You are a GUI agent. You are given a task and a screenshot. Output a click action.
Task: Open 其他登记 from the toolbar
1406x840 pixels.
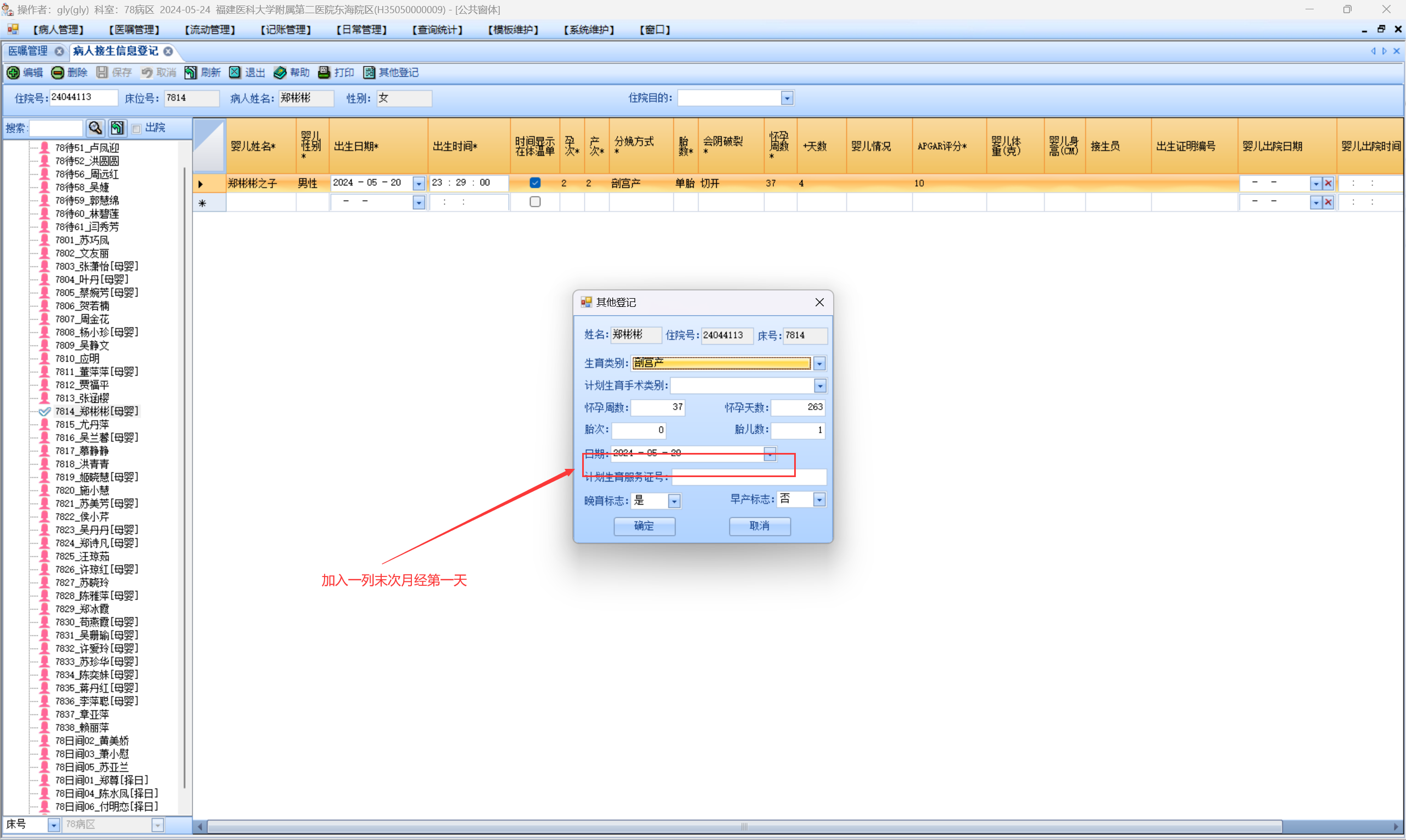pos(369,72)
